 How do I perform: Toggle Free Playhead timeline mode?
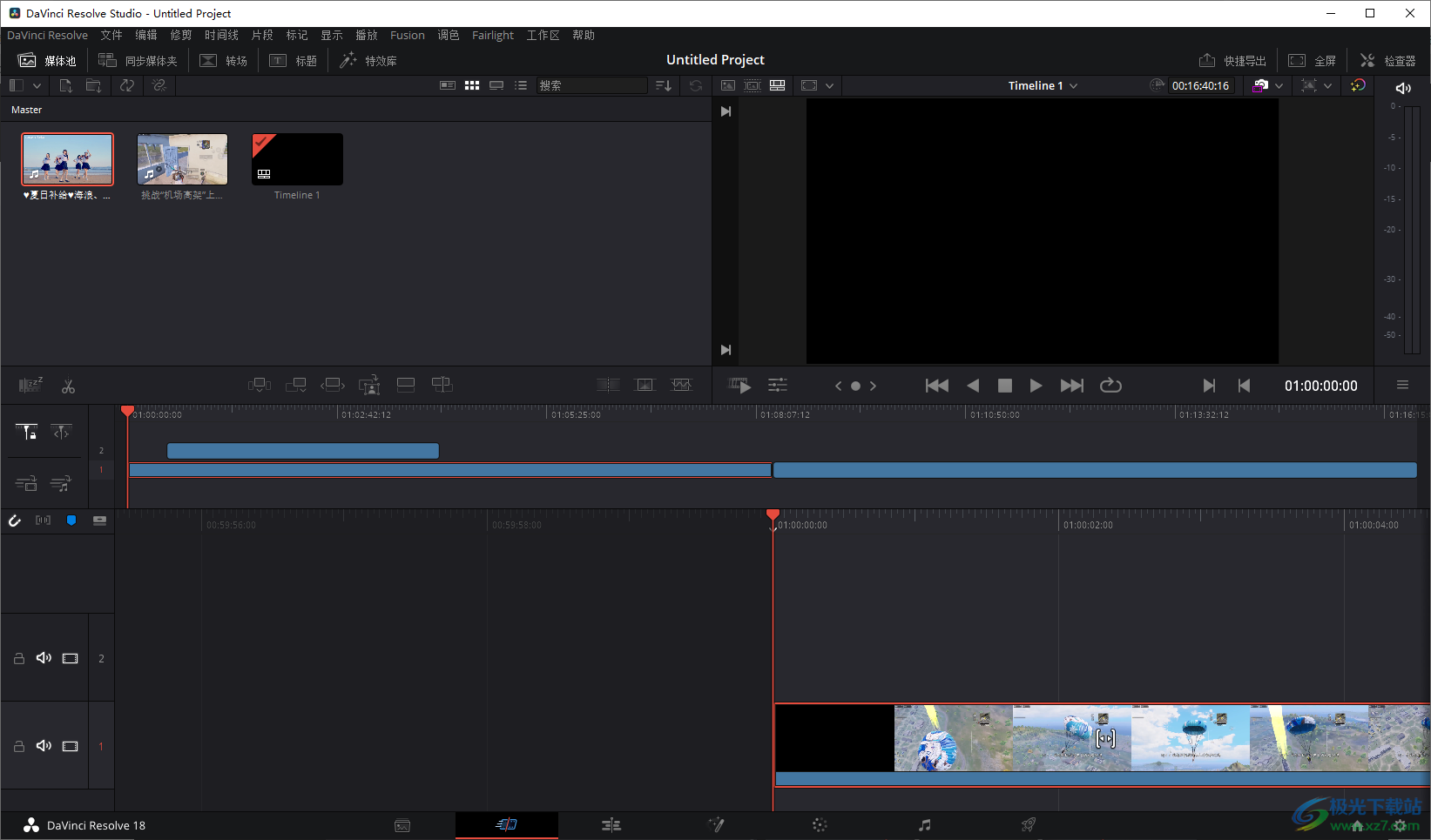click(61, 432)
